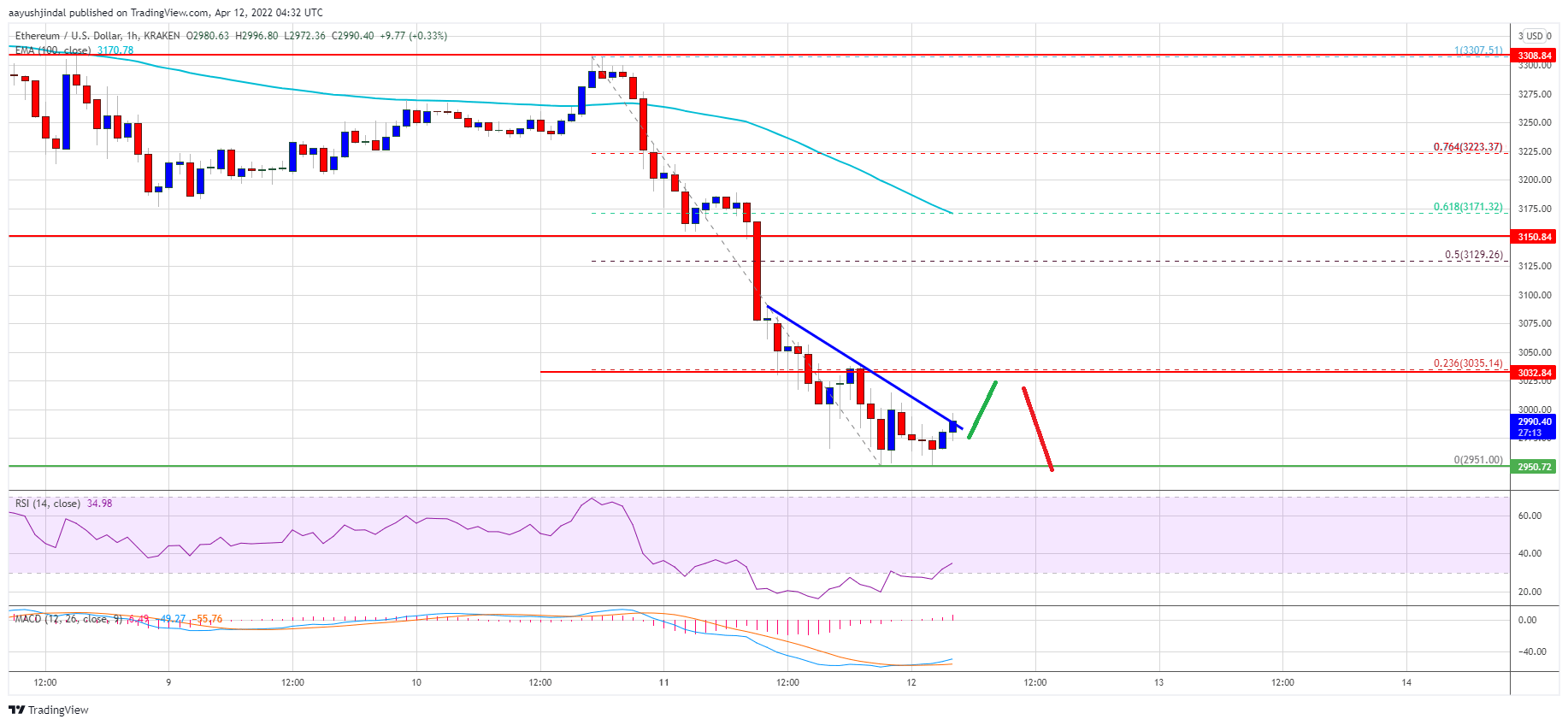Click the blue descending trend line
The image size is (1568, 725).
coord(864,367)
